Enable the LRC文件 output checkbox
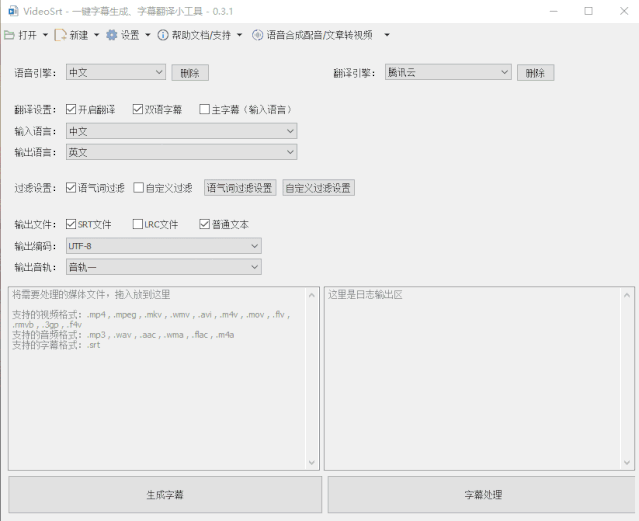Screen dimensions: 639x521 point(138,224)
